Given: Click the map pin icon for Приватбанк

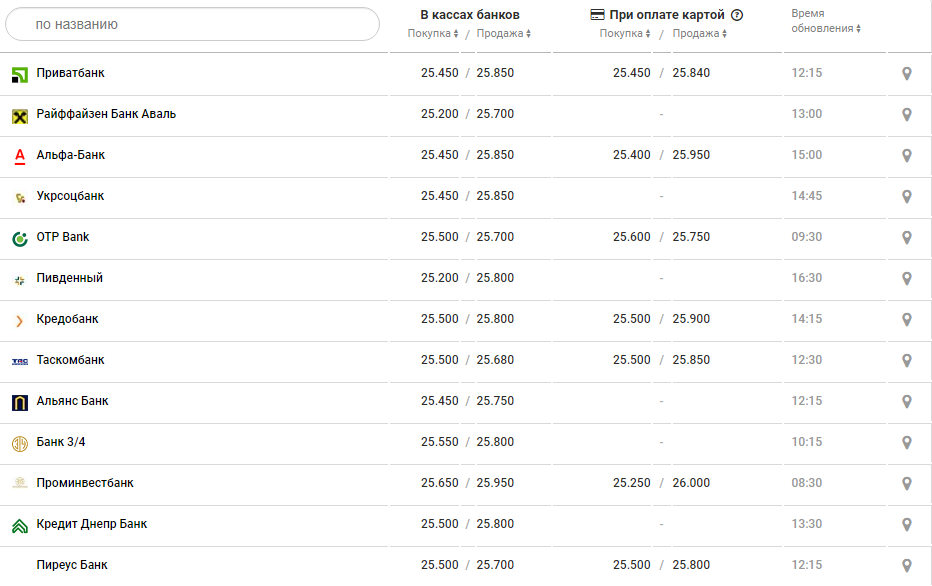Looking at the screenshot, I should coord(906,74).
